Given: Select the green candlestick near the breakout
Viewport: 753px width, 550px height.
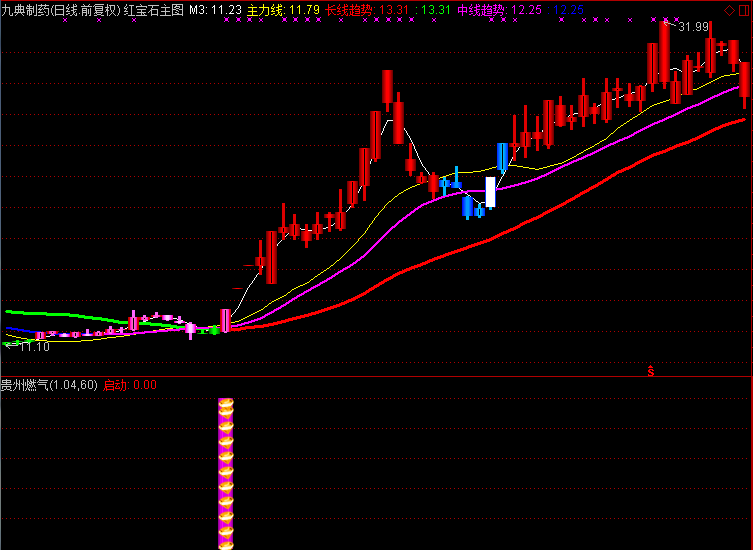Looking at the screenshot, I should point(214,329).
